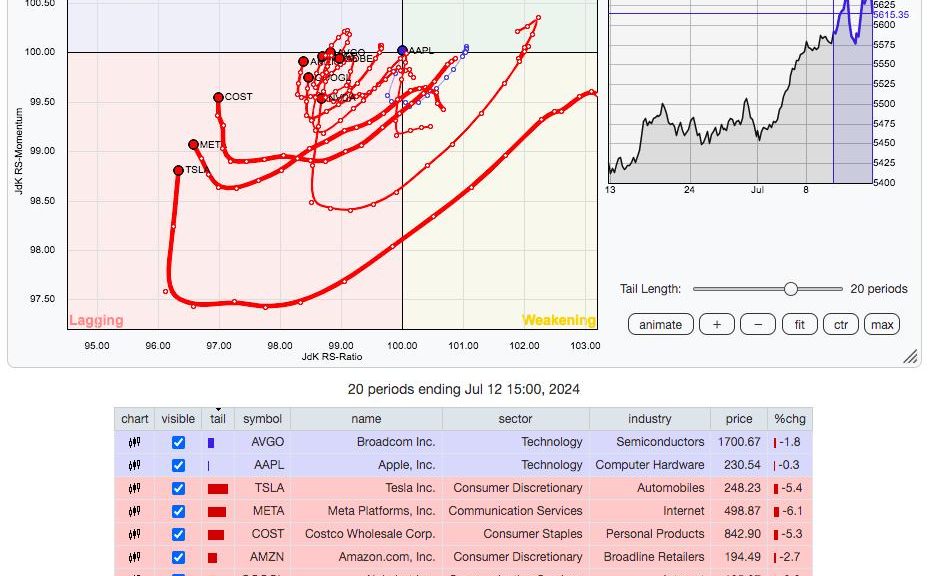Uncheck the visible checkbox for TSLA

[x=178, y=489]
